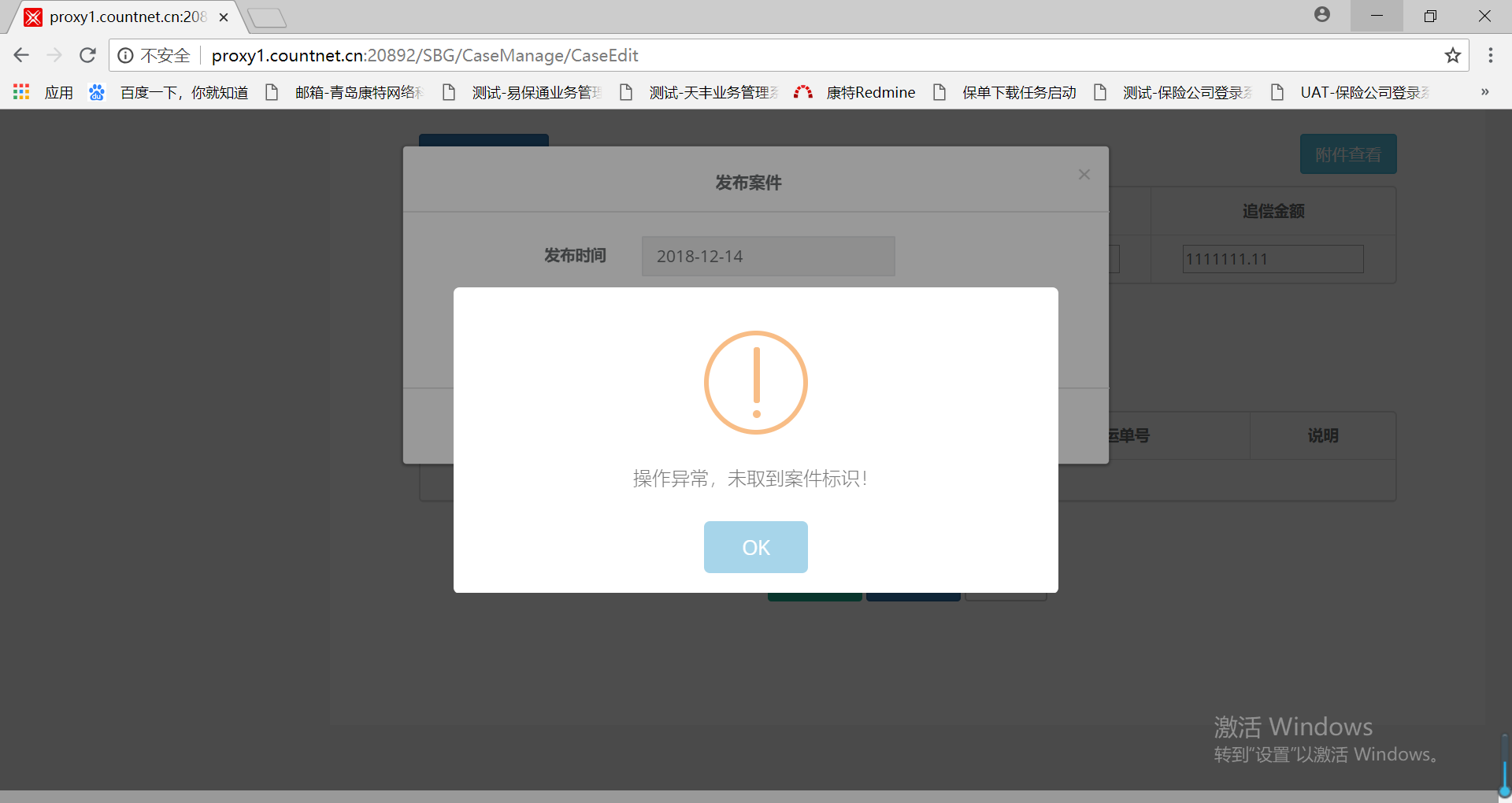The width and height of the screenshot is (1512, 803).
Task: Click the 发布时间 date field
Action: (x=769, y=257)
